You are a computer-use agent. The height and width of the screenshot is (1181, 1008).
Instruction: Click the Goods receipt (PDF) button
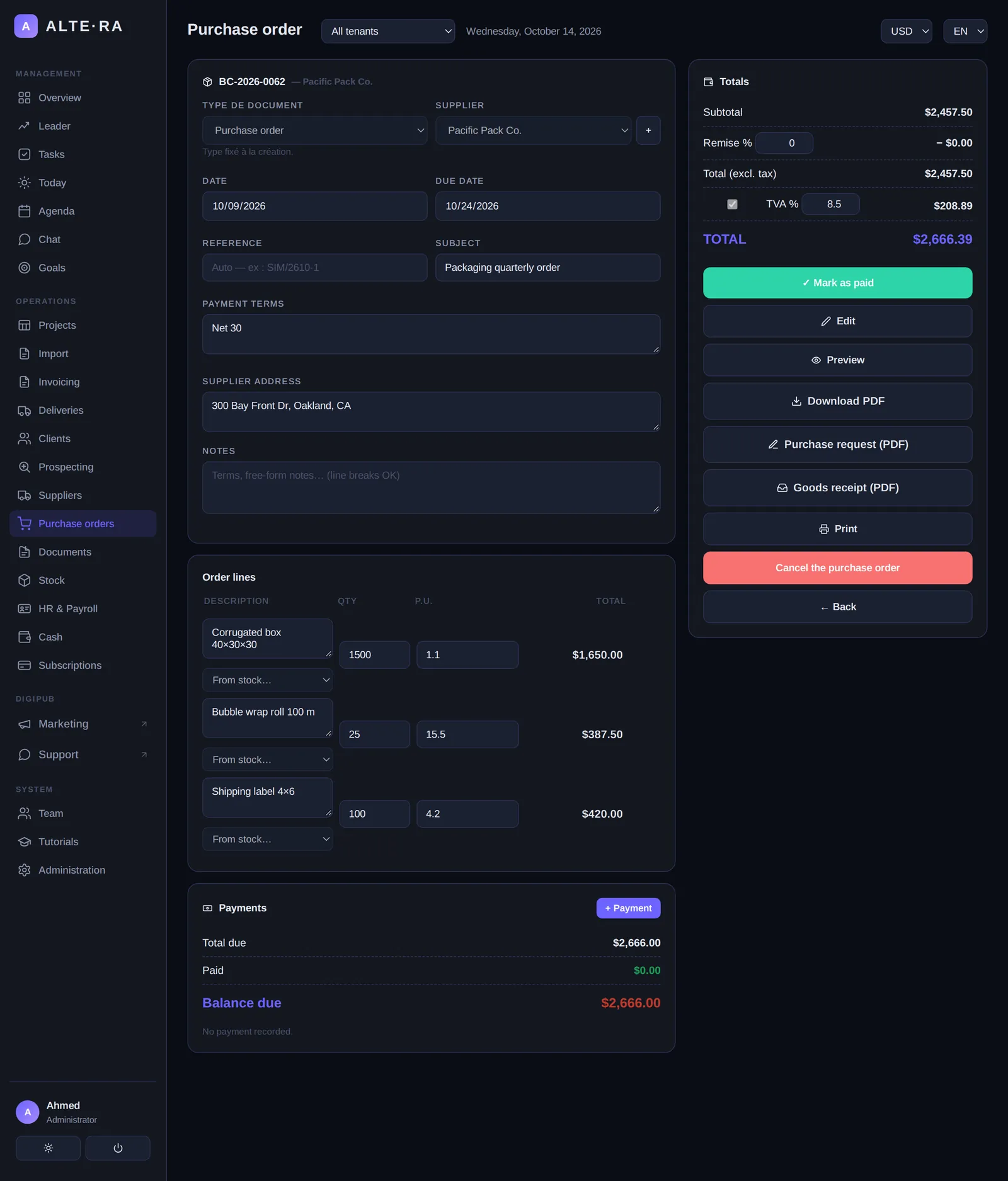837,488
